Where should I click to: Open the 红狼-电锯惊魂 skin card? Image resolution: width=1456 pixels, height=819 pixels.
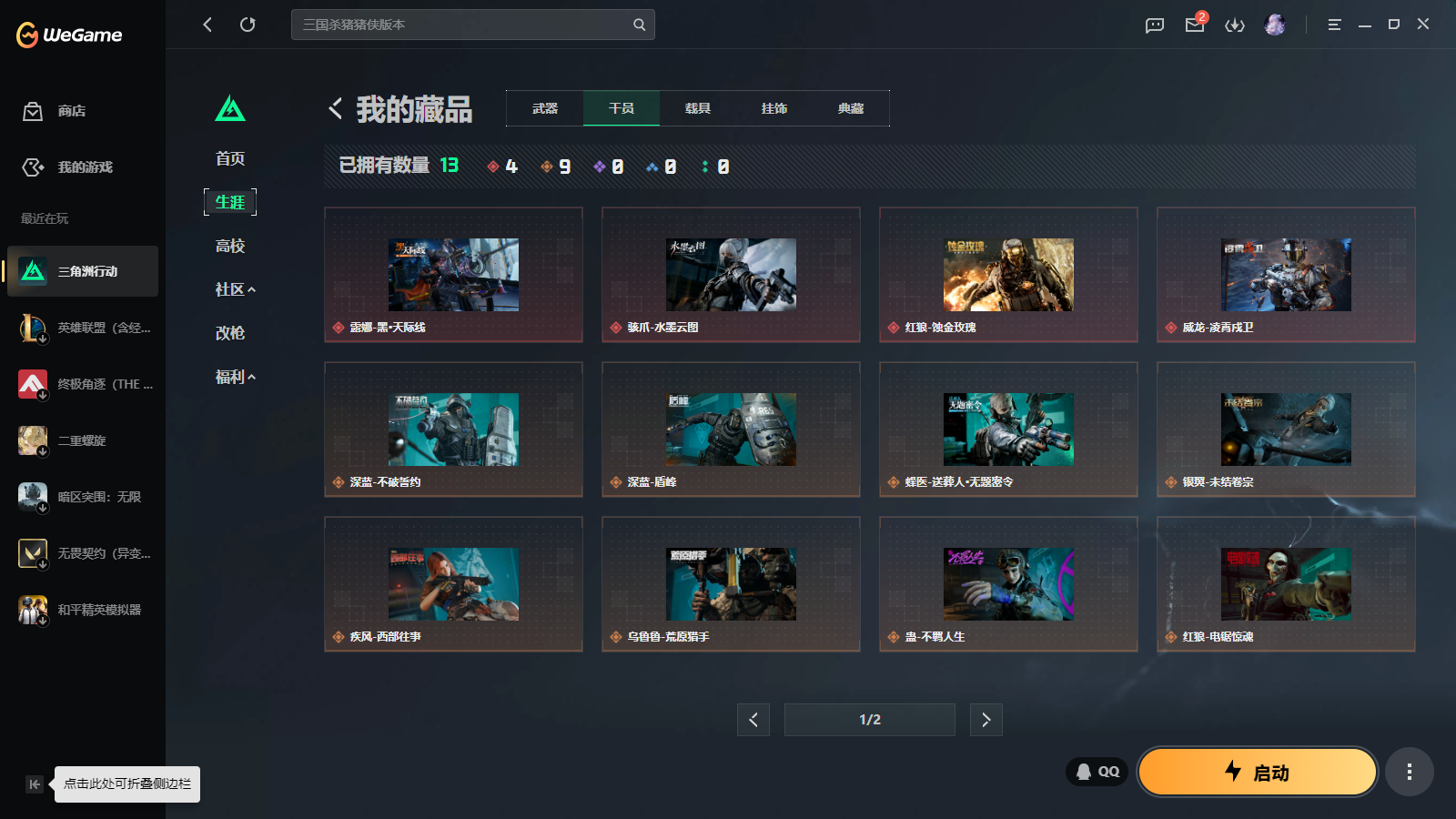(x=1286, y=584)
